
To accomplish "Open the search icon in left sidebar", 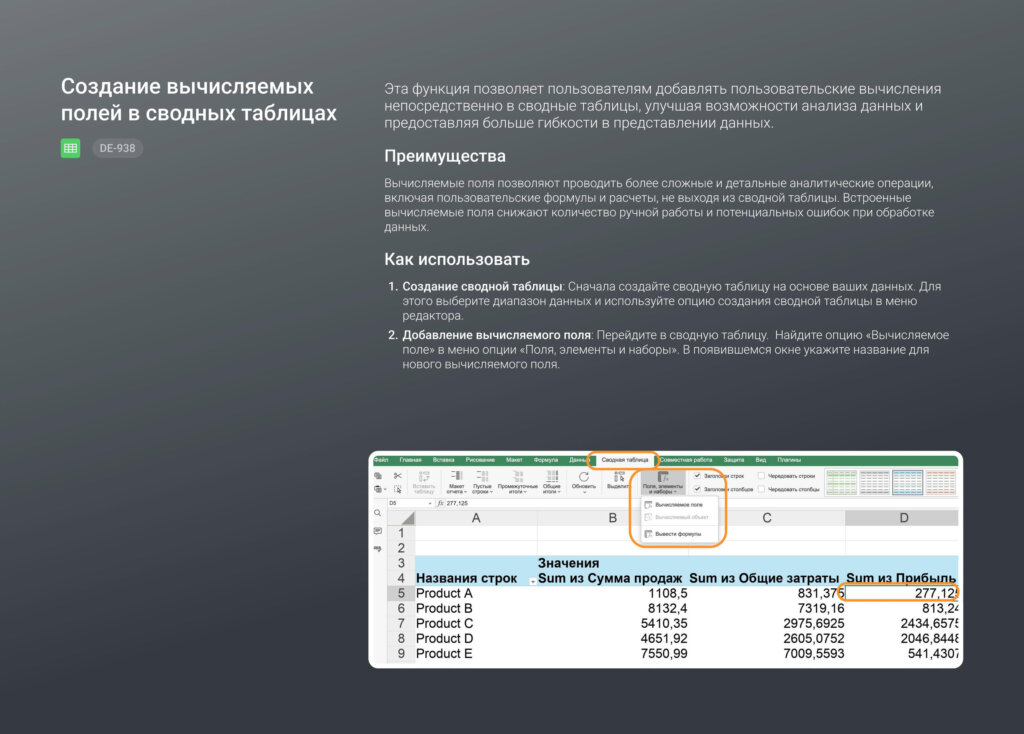I will point(378,513).
